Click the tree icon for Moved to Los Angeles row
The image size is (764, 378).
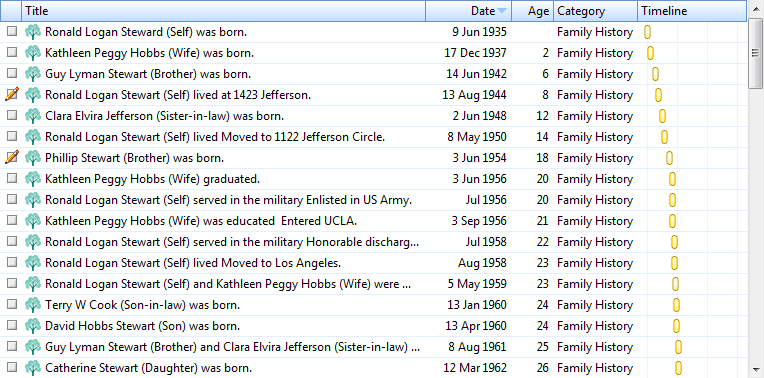pos(33,263)
